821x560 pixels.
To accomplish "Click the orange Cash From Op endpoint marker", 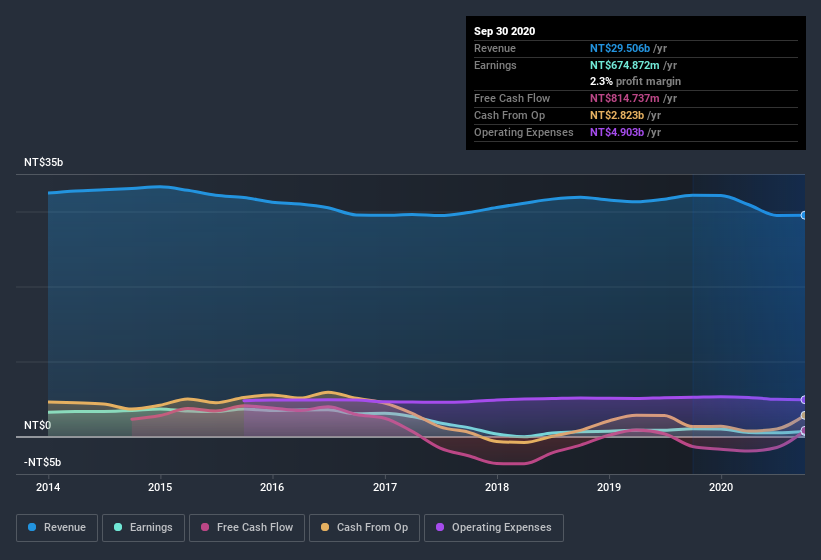I will point(803,416).
